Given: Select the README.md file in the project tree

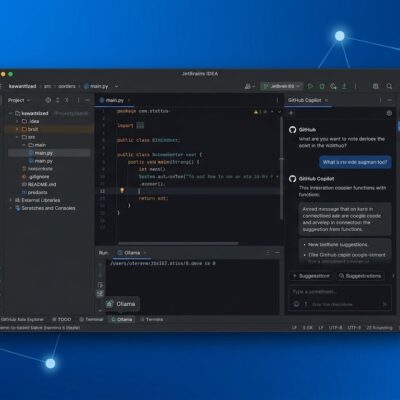Looking at the screenshot, I should click(39, 184).
